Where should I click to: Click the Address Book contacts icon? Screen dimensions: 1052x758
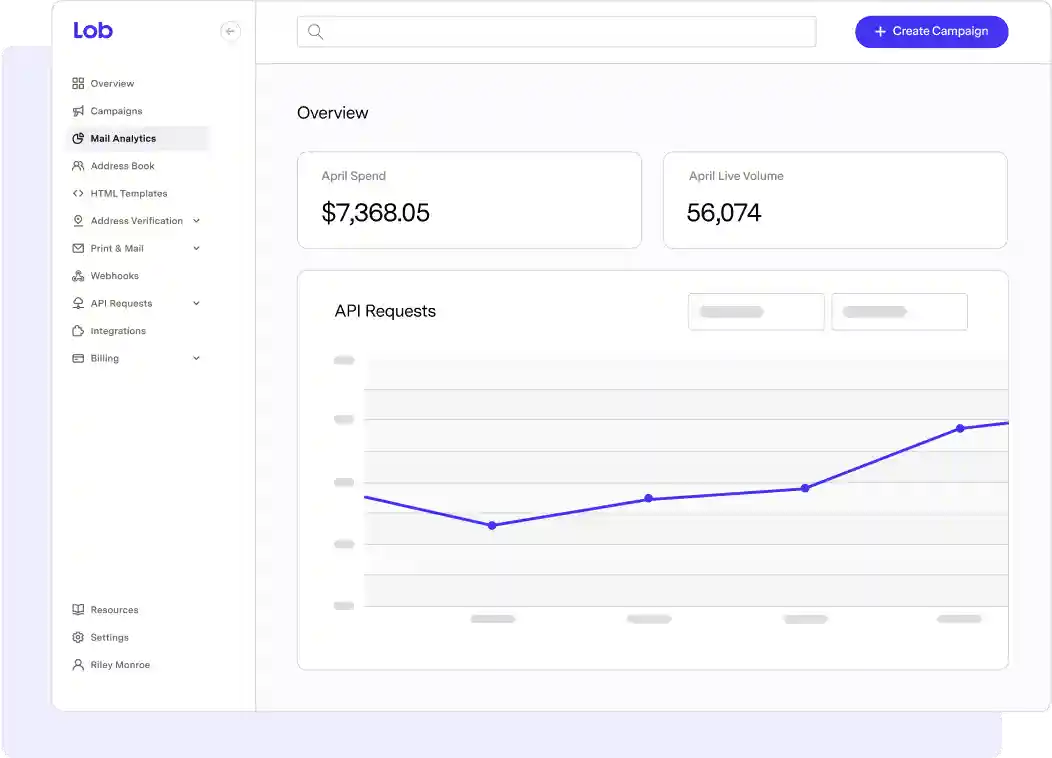click(78, 166)
